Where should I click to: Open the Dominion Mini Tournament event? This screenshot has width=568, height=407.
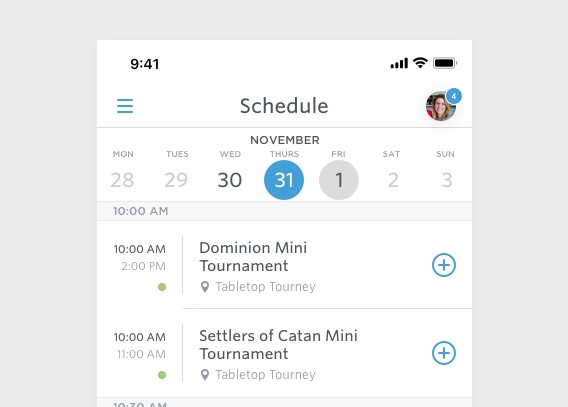tap(253, 257)
